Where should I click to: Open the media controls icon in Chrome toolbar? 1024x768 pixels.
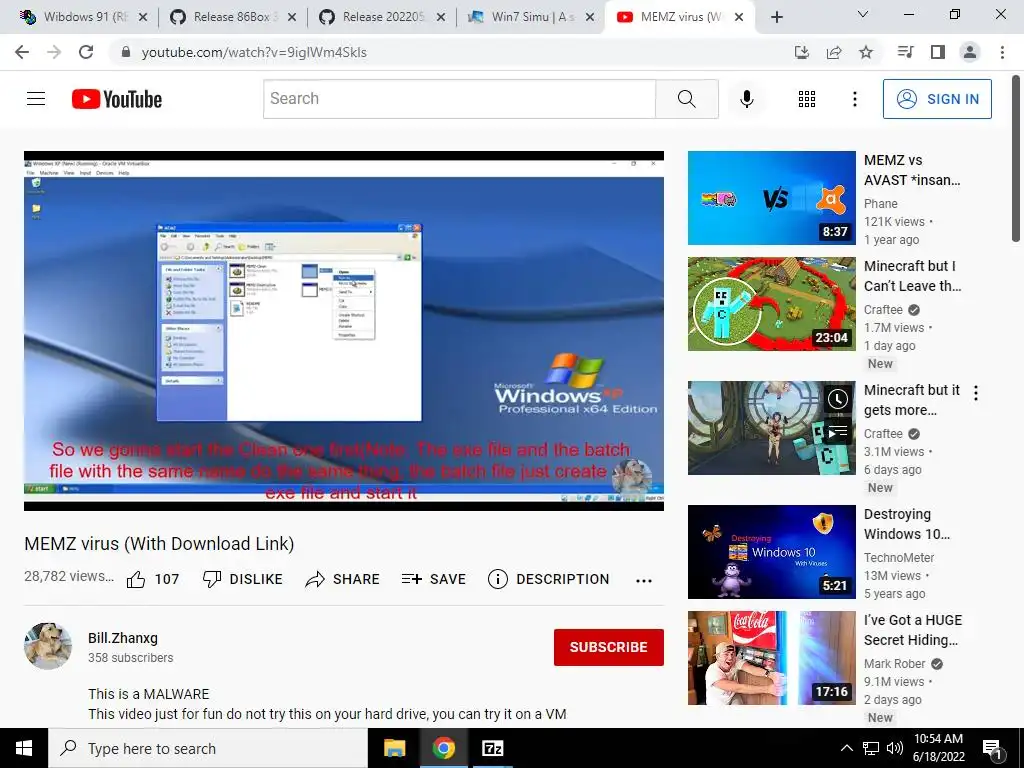point(905,52)
